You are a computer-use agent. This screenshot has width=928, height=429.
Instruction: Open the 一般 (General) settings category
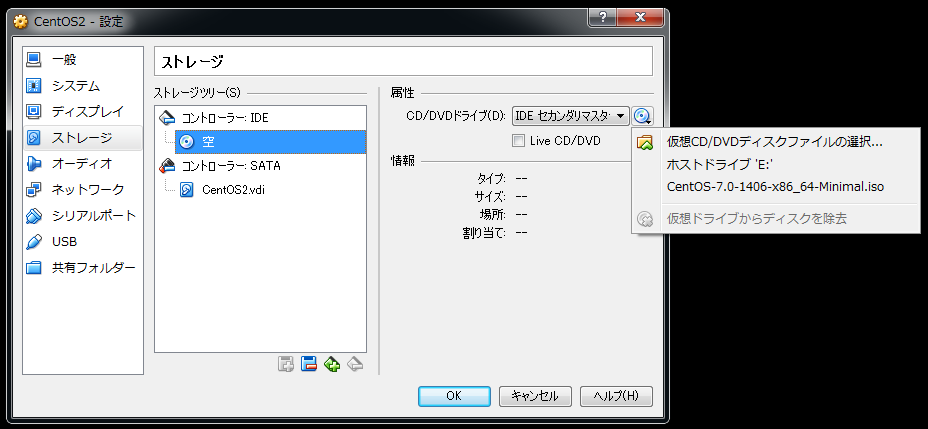[82, 60]
